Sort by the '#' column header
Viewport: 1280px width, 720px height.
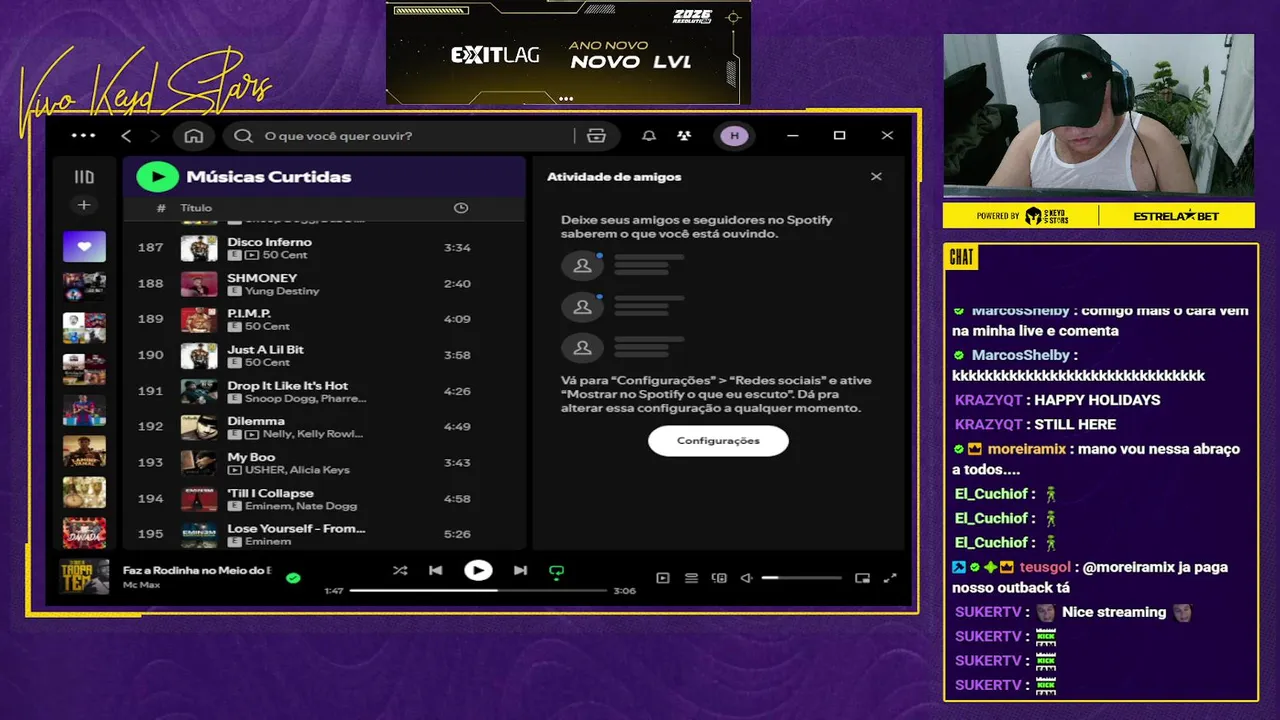tap(161, 208)
